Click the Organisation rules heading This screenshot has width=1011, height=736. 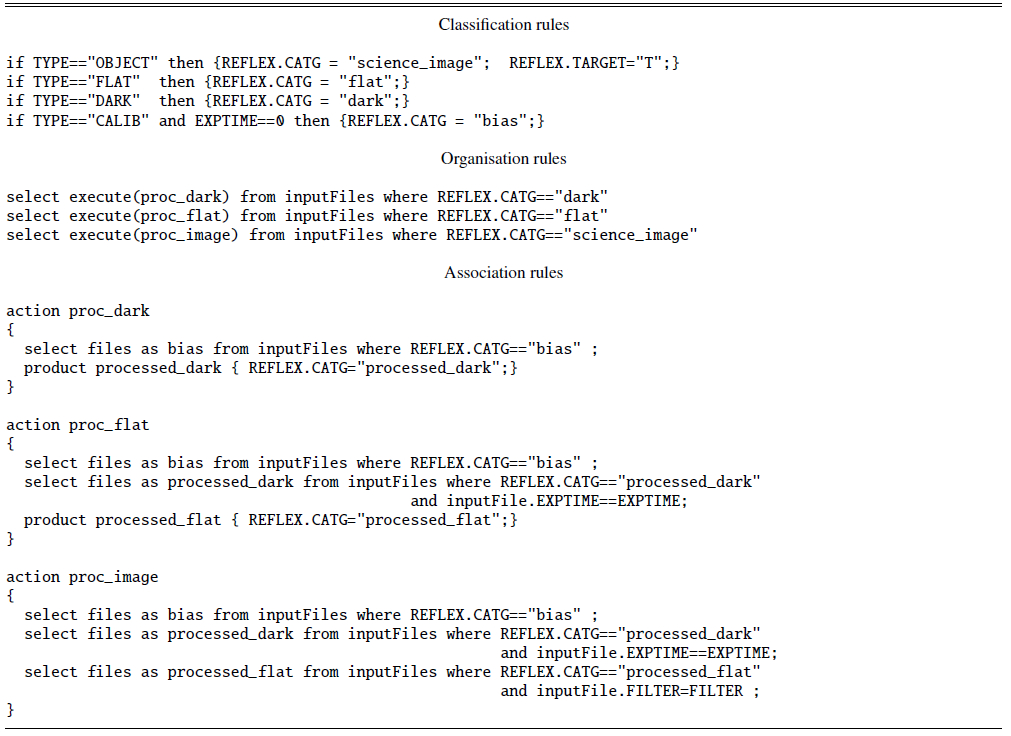(x=504, y=159)
